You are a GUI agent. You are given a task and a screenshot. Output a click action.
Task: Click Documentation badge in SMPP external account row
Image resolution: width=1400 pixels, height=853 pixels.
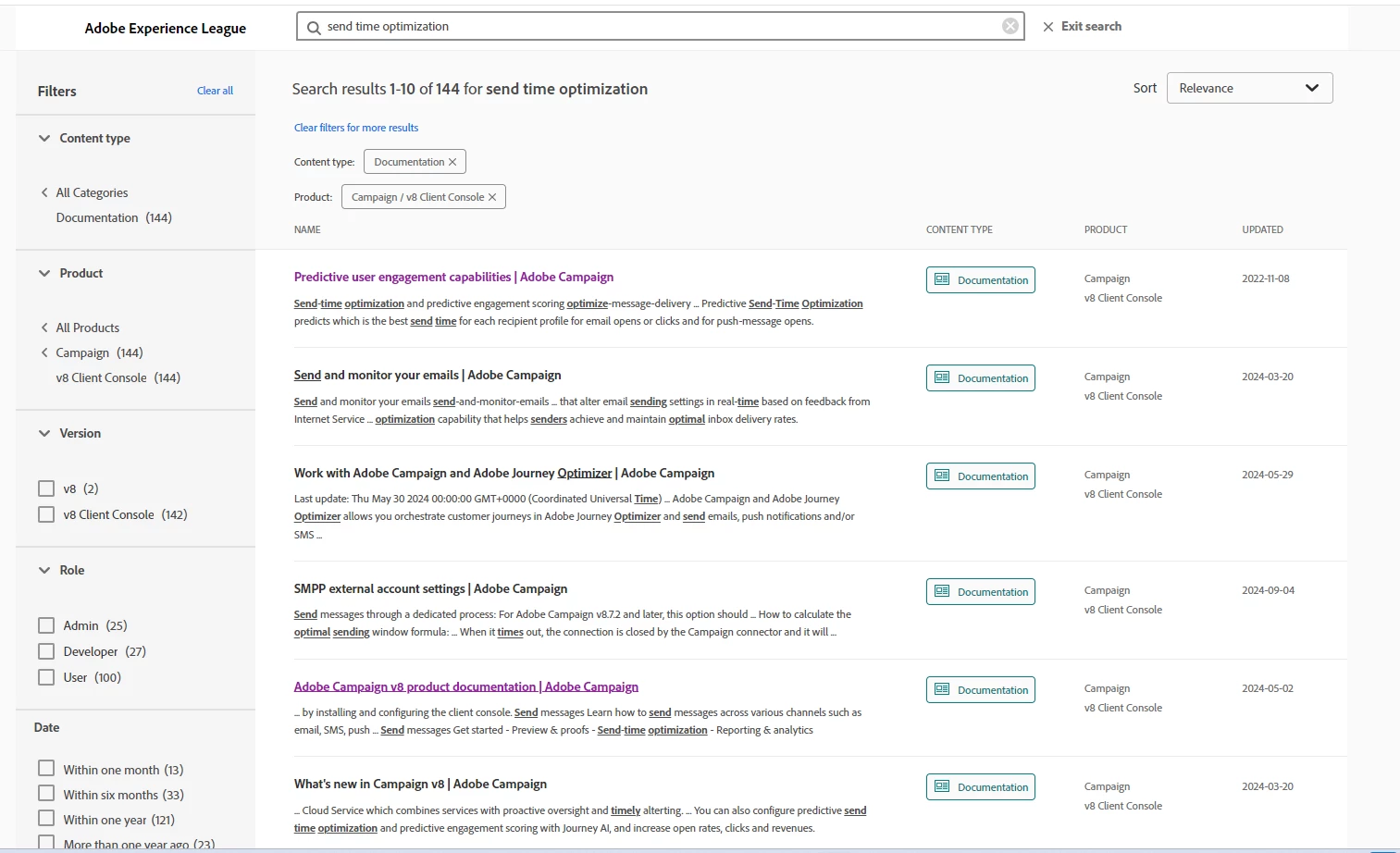tap(981, 591)
